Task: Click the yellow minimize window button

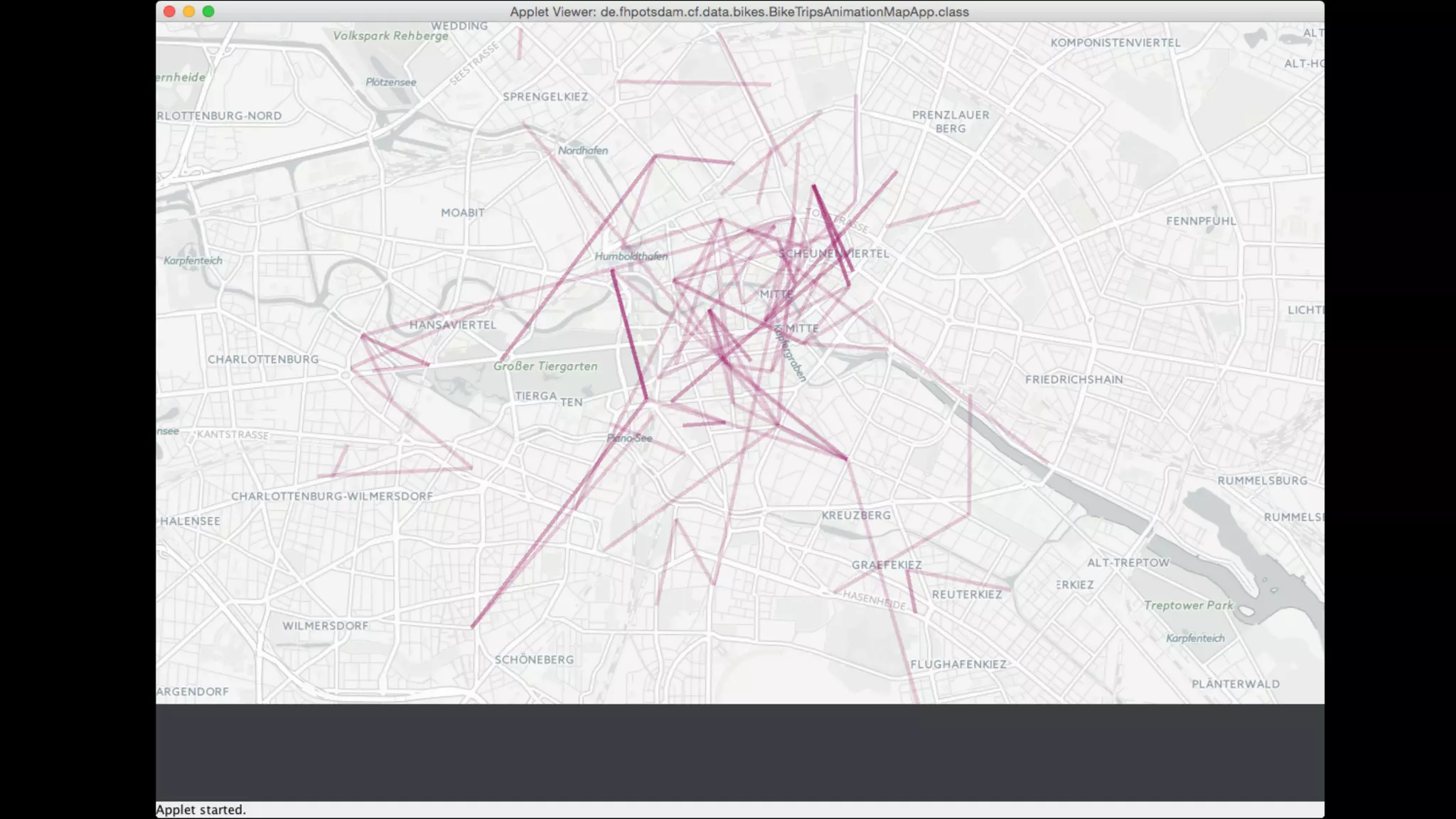Action: click(x=188, y=11)
